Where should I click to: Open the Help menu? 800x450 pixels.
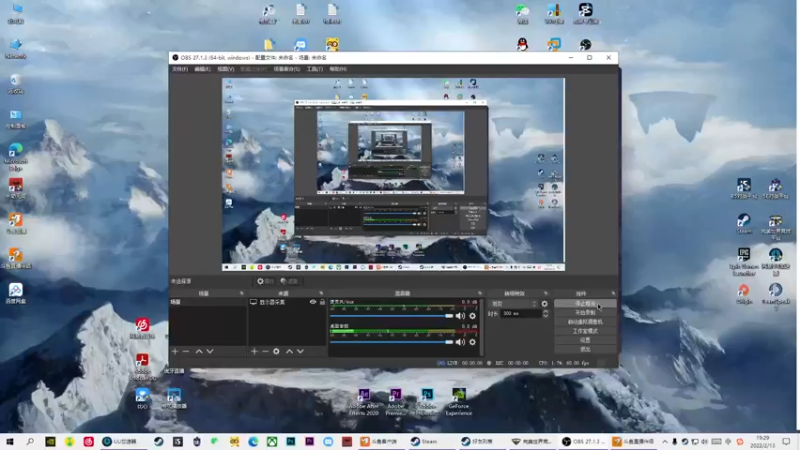pyautogui.click(x=338, y=69)
